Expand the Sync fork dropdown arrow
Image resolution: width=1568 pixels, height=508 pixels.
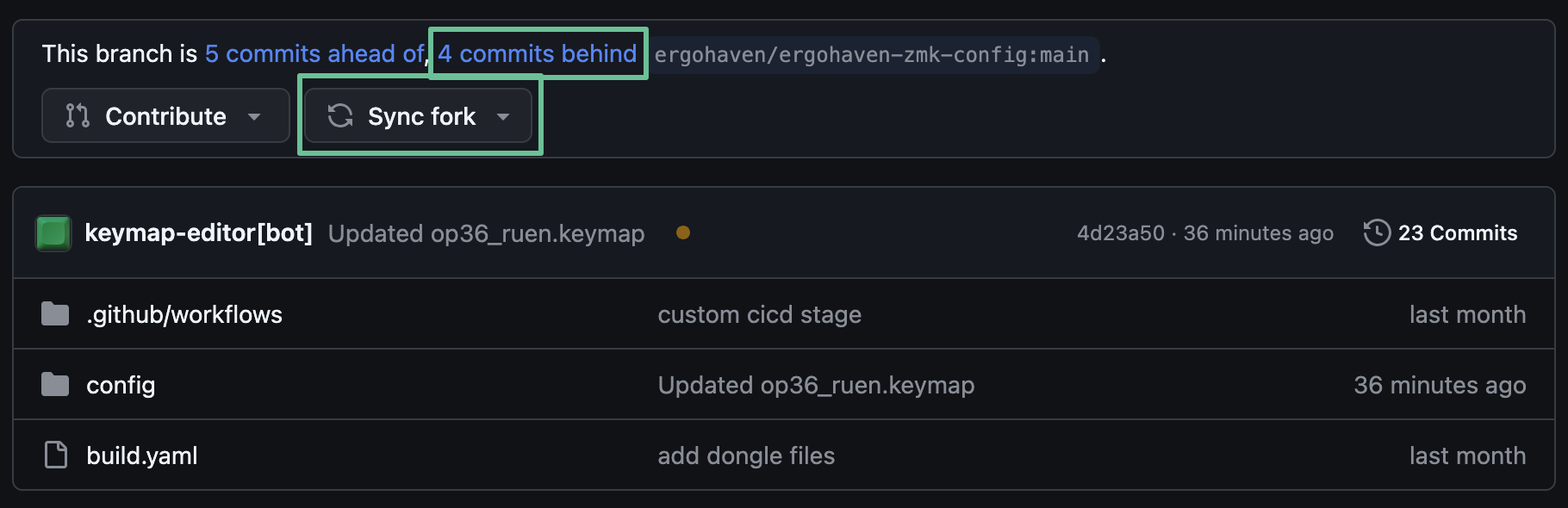pyautogui.click(x=503, y=116)
